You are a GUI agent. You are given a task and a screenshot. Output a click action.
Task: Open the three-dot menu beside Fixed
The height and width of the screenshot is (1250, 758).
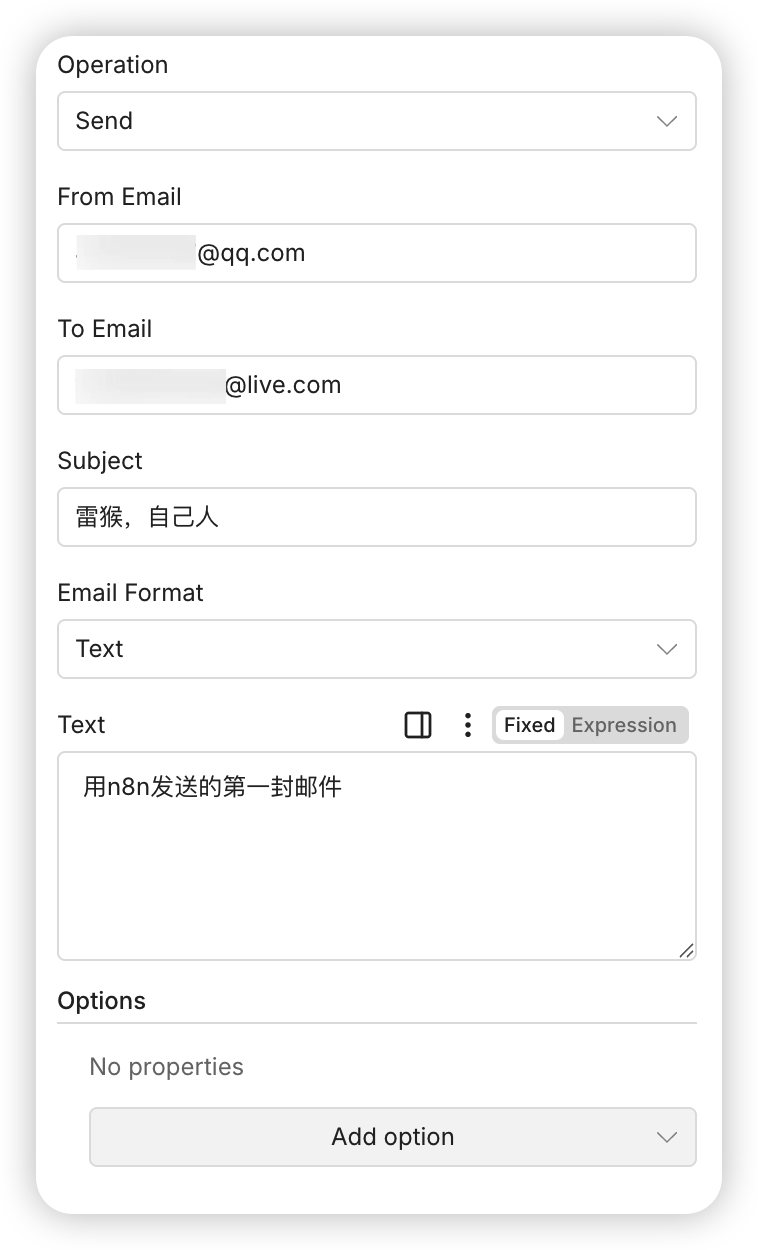coord(467,725)
